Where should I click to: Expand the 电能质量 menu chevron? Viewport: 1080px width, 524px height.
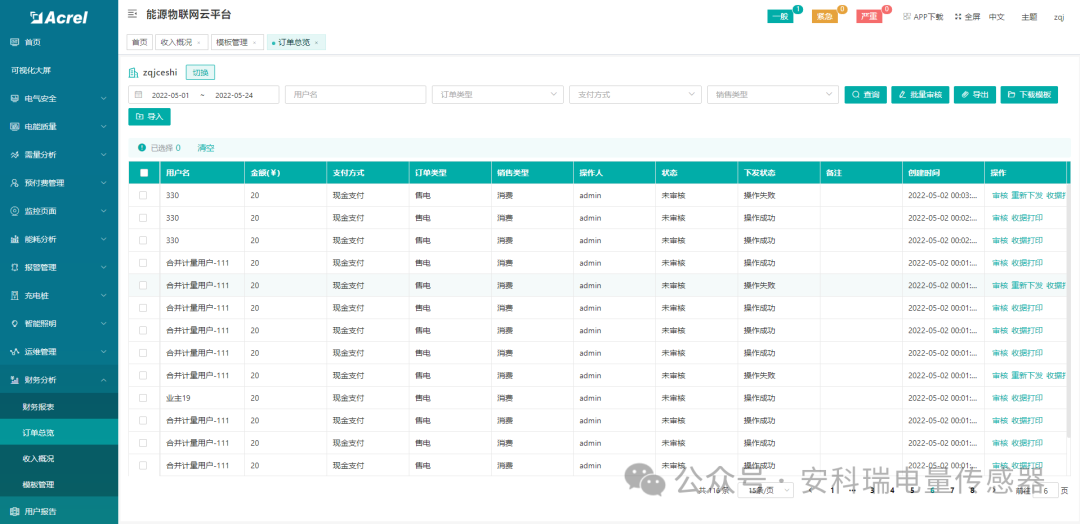point(103,127)
